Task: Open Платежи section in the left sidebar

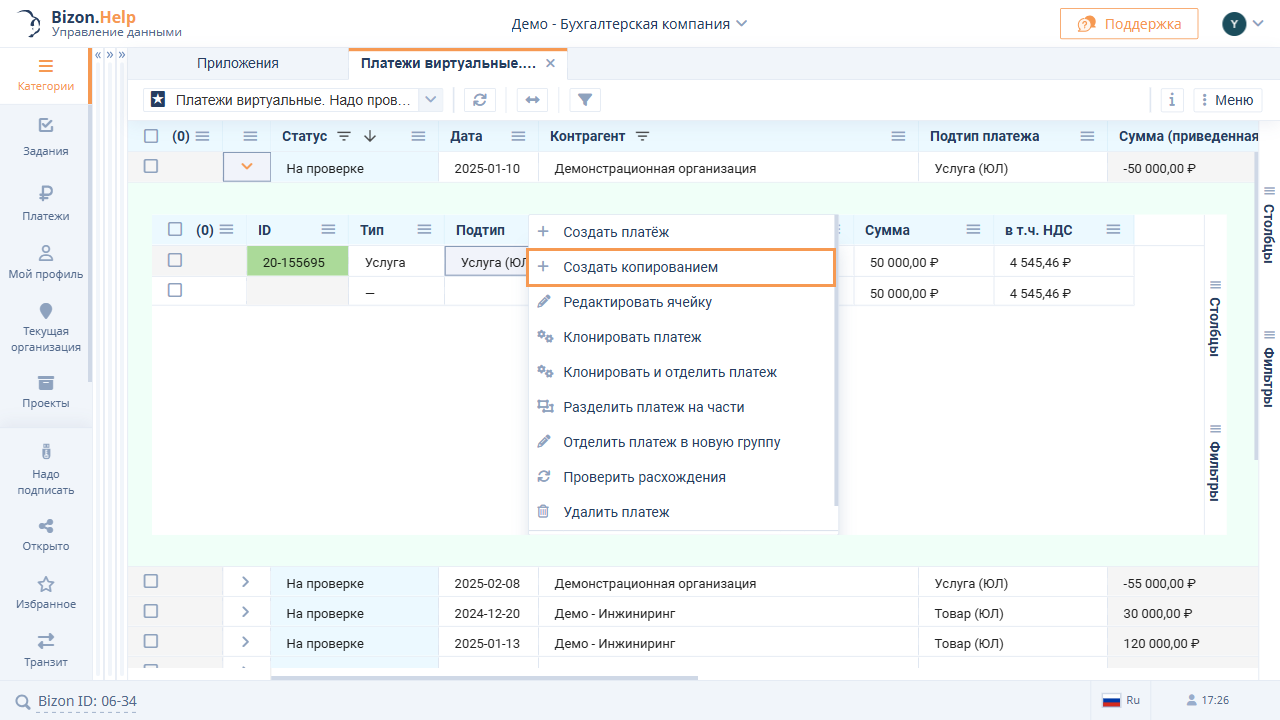Action: coord(46,203)
